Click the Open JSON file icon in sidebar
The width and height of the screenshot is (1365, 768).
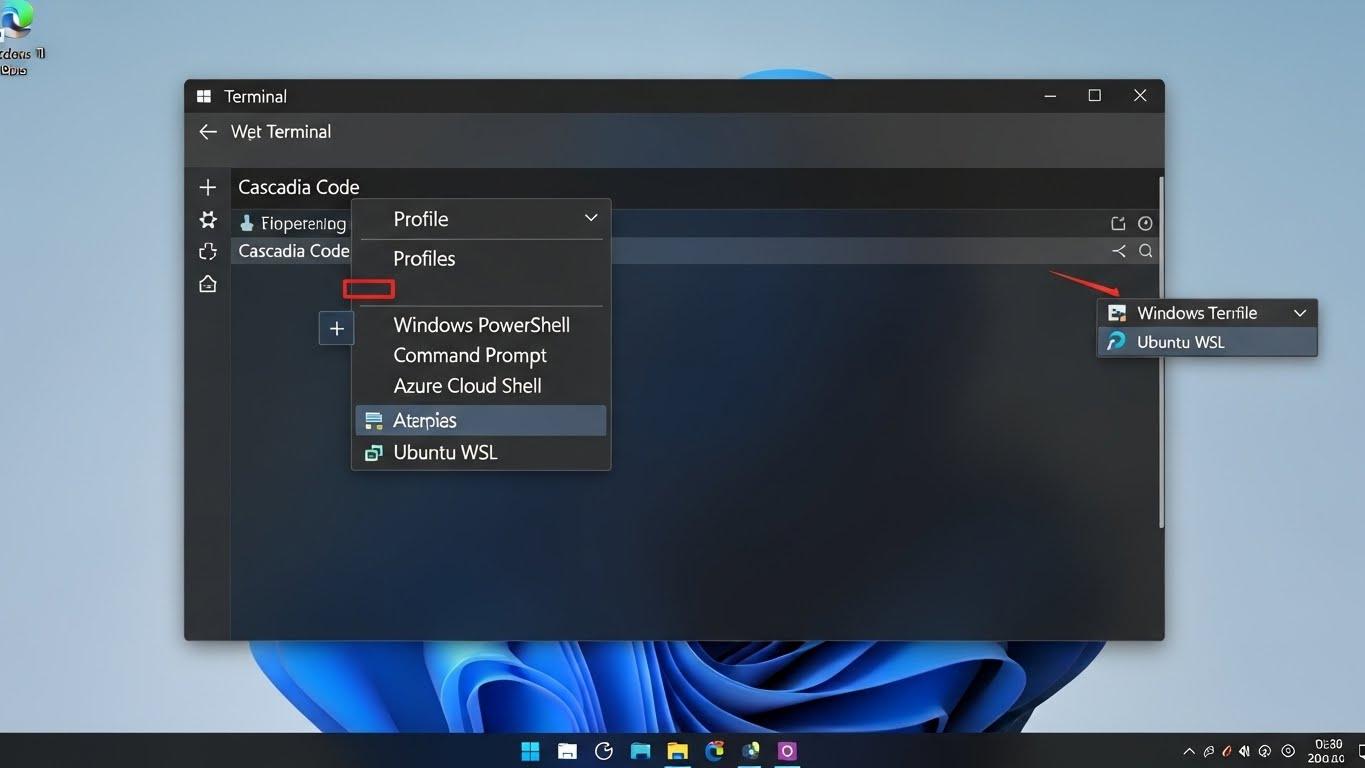(x=207, y=251)
